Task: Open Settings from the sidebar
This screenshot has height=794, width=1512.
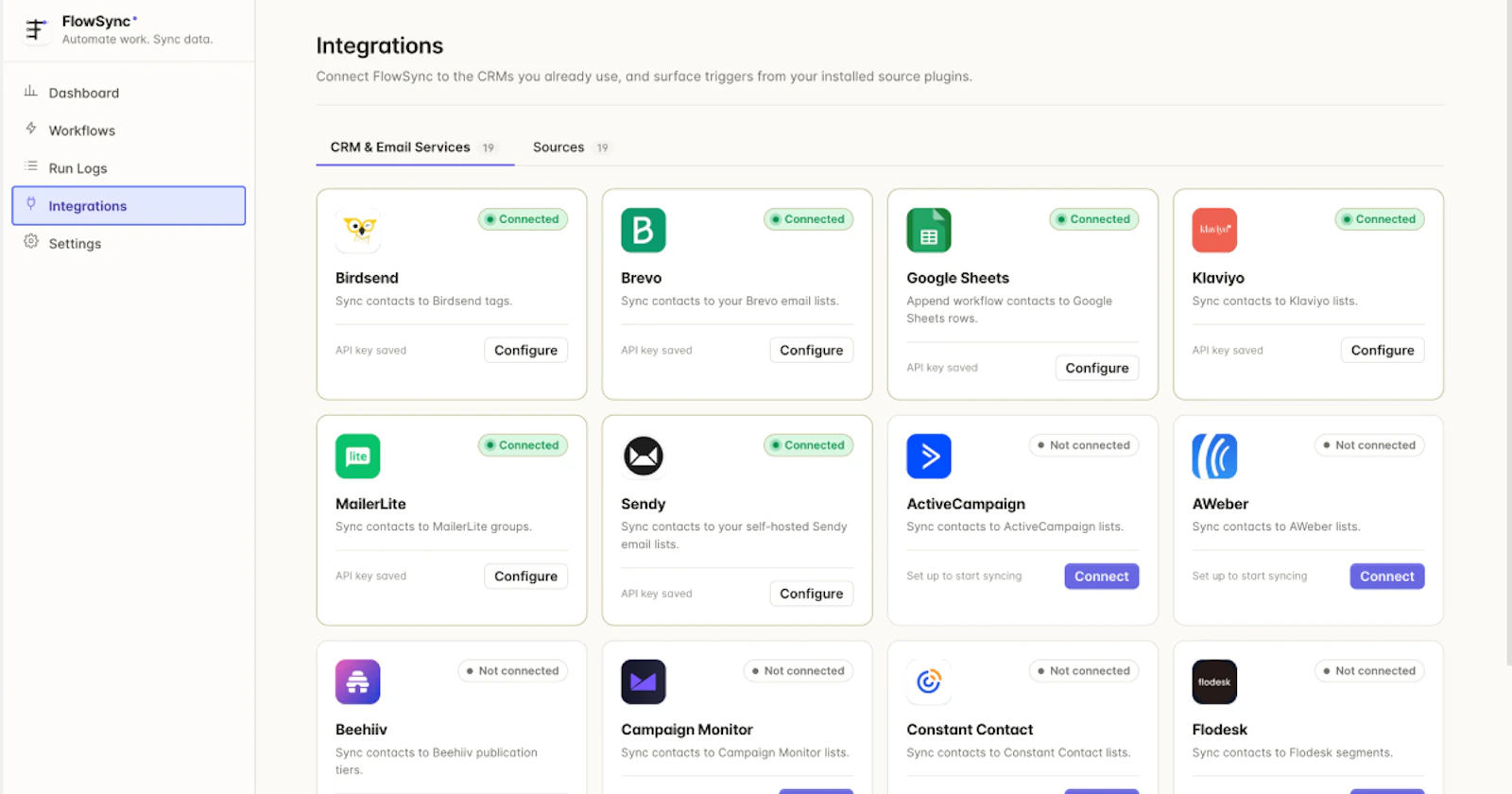Action: (x=129, y=243)
